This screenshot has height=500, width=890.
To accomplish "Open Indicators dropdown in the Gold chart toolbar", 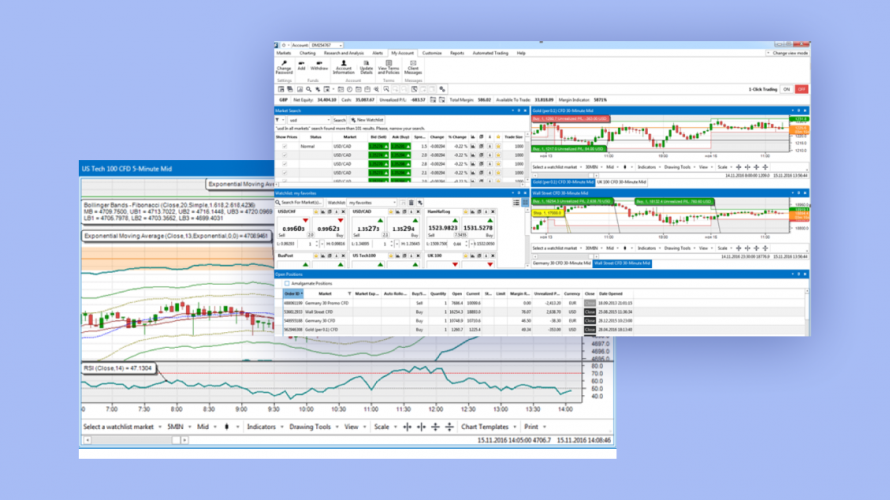I will [649, 167].
